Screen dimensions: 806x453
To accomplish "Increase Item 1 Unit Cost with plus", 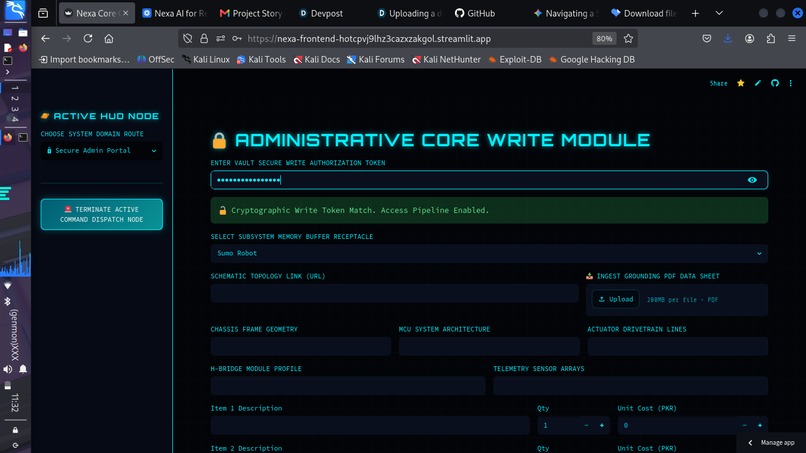I will coord(759,425).
